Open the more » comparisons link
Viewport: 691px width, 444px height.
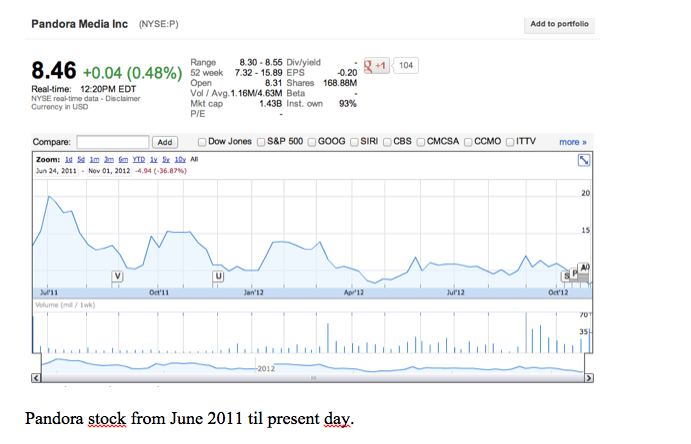point(572,142)
